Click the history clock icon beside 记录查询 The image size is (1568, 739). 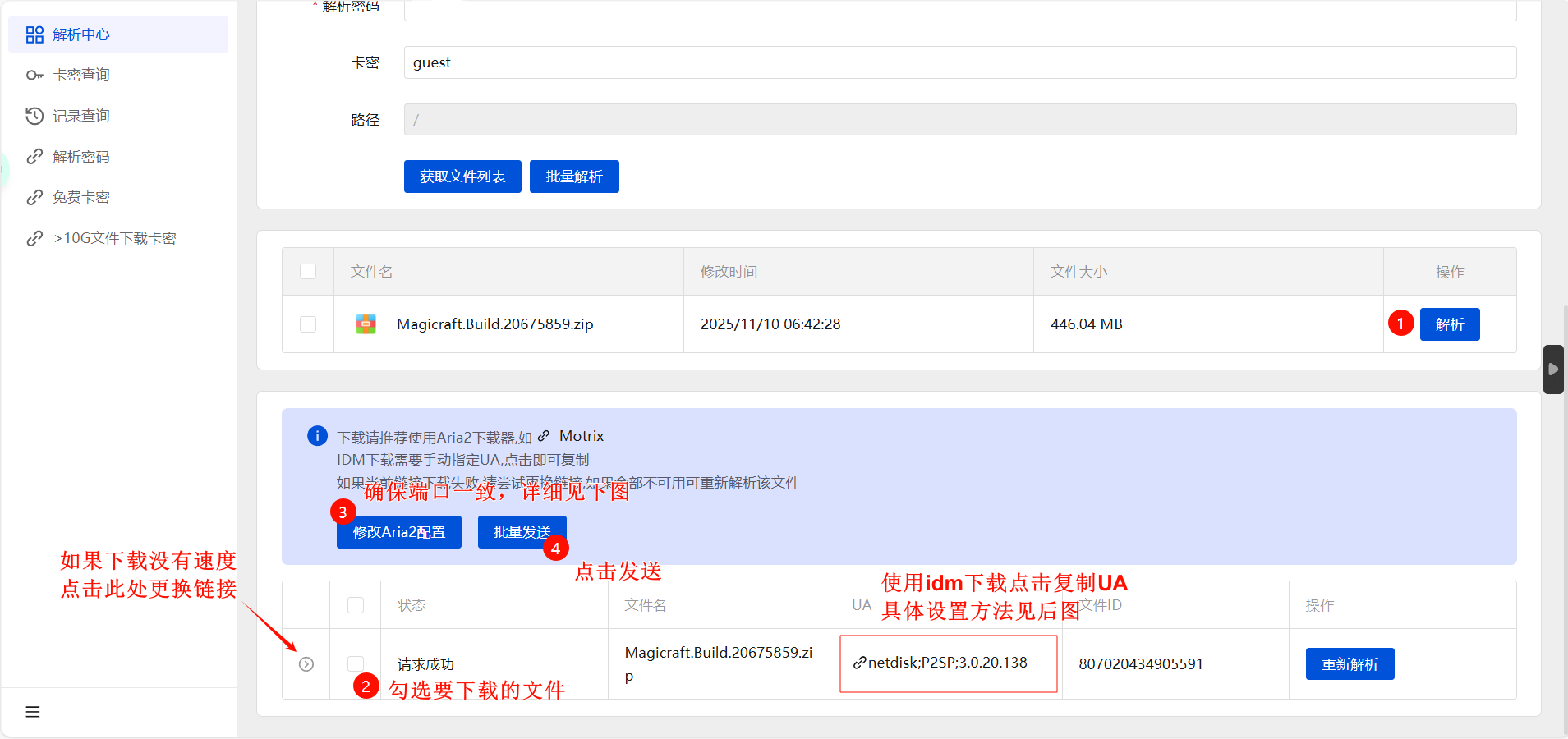(x=34, y=116)
